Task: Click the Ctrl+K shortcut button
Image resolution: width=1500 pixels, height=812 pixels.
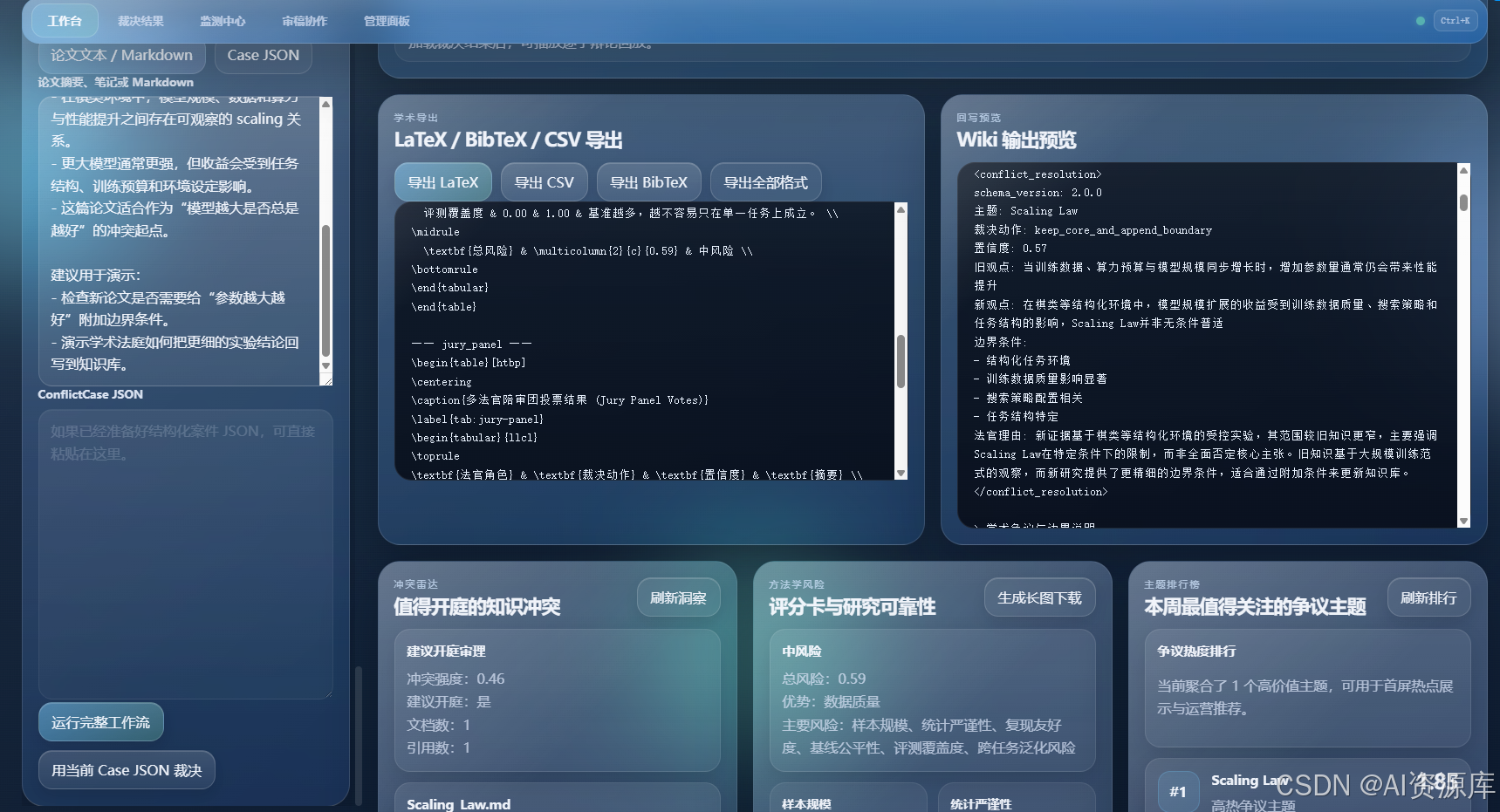Action: [x=1455, y=20]
